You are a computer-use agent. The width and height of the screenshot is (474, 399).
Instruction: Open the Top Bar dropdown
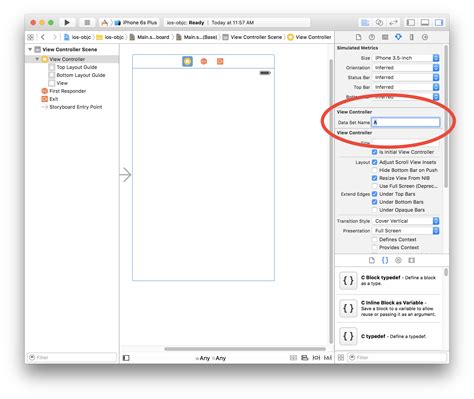coord(406,87)
